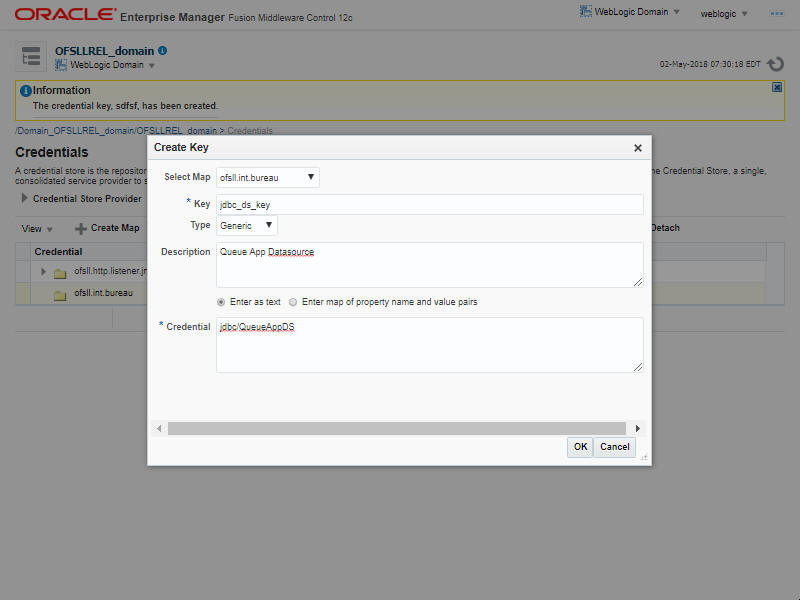Click the plus icon beside Create Map
800x600 pixels.
[x=81, y=229]
